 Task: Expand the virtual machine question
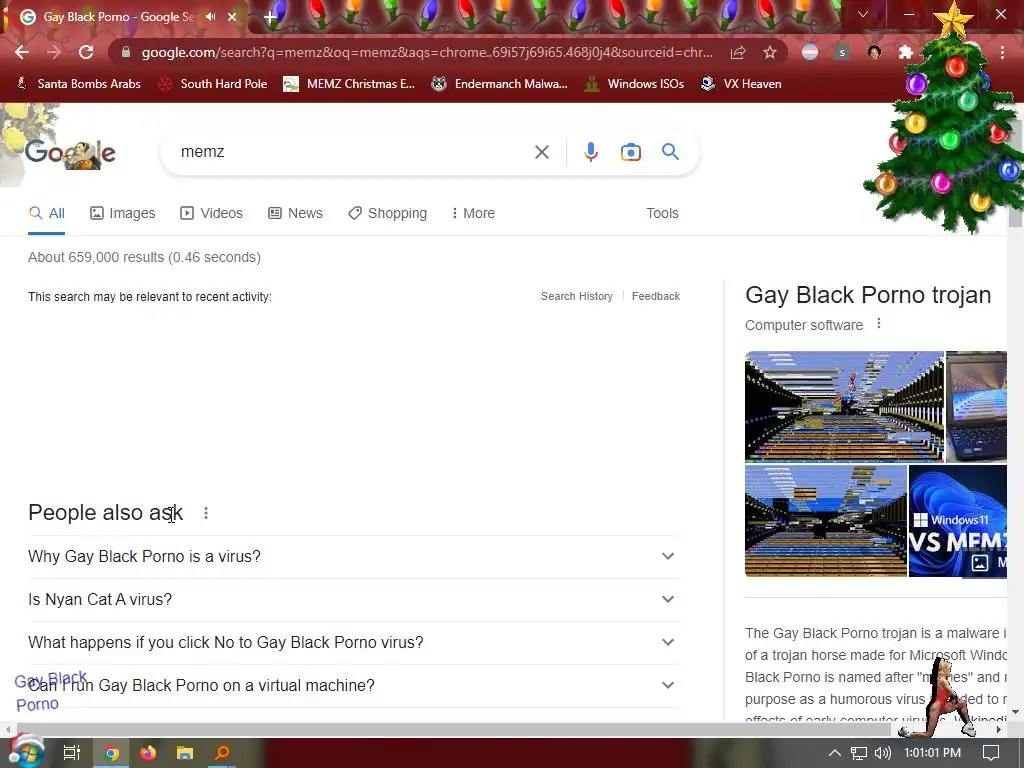tap(354, 686)
